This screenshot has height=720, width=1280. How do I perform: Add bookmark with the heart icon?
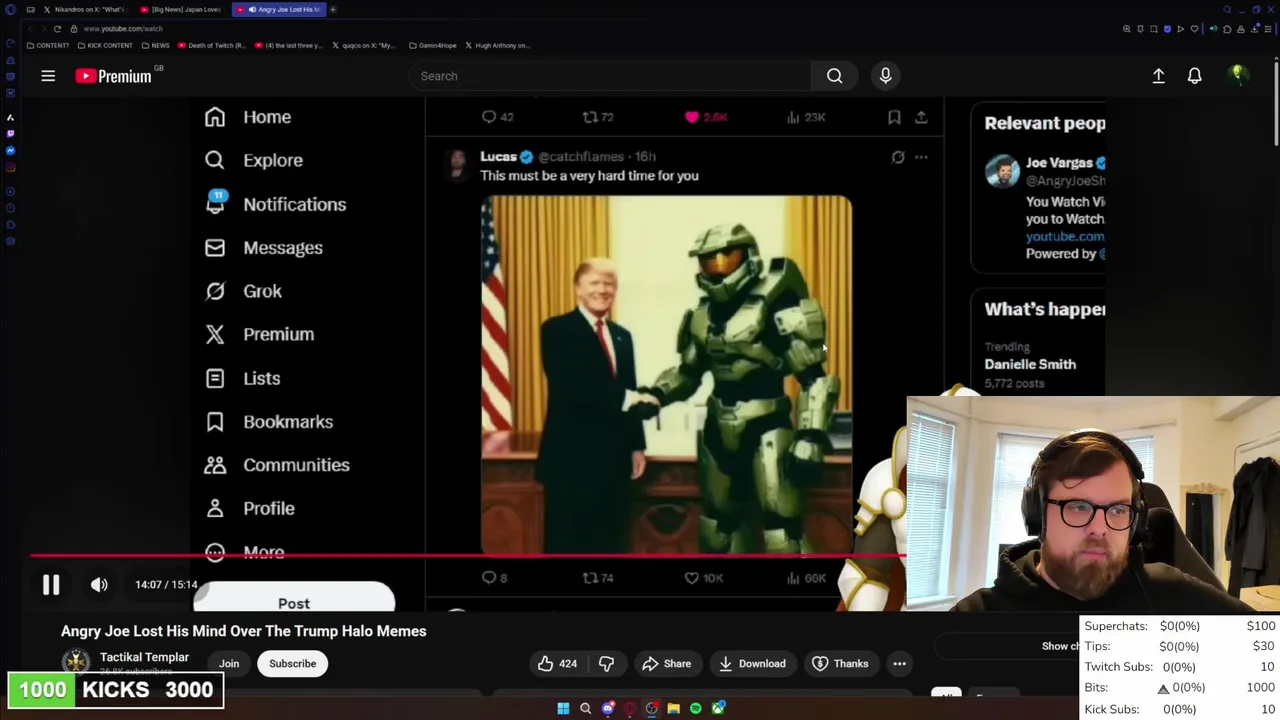point(1194,29)
